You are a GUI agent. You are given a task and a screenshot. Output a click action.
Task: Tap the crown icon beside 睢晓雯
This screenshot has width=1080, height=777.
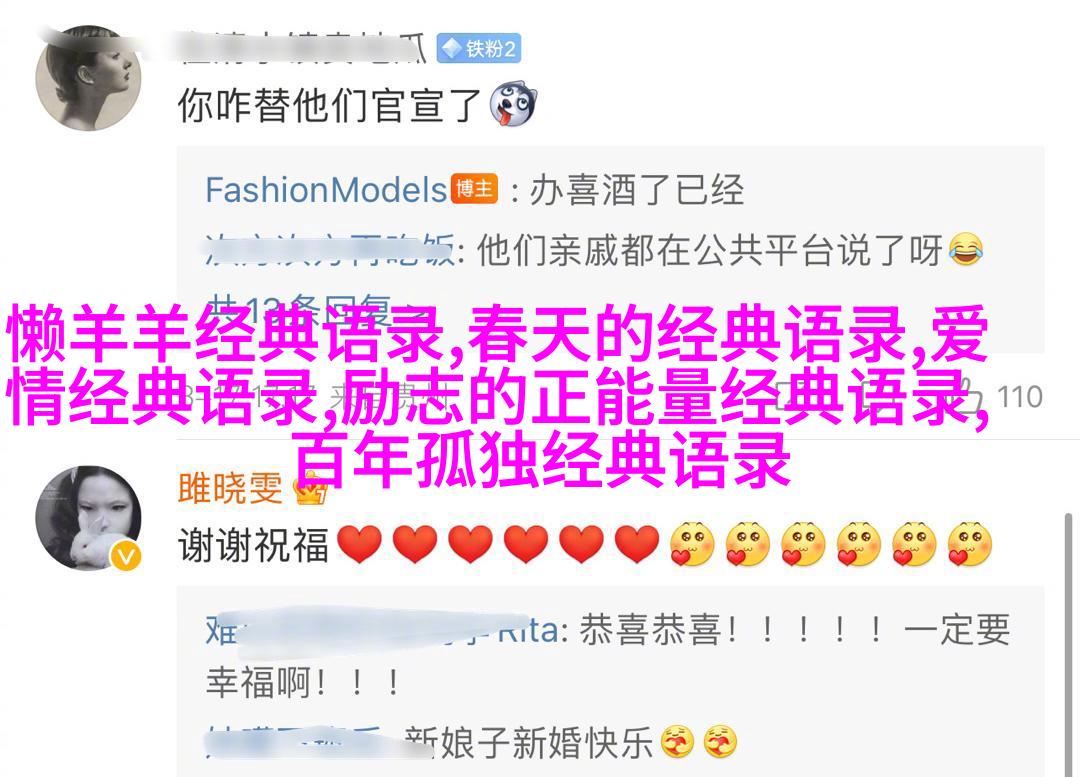[311, 488]
